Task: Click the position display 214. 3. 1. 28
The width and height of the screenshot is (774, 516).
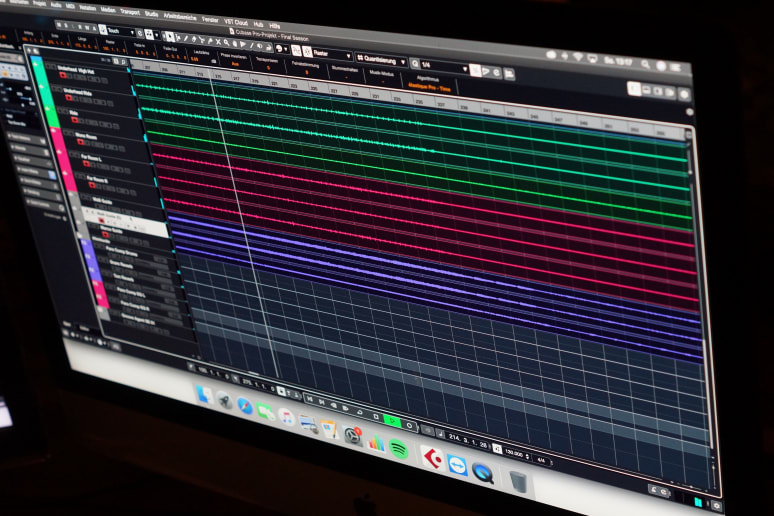Action: (x=467, y=440)
